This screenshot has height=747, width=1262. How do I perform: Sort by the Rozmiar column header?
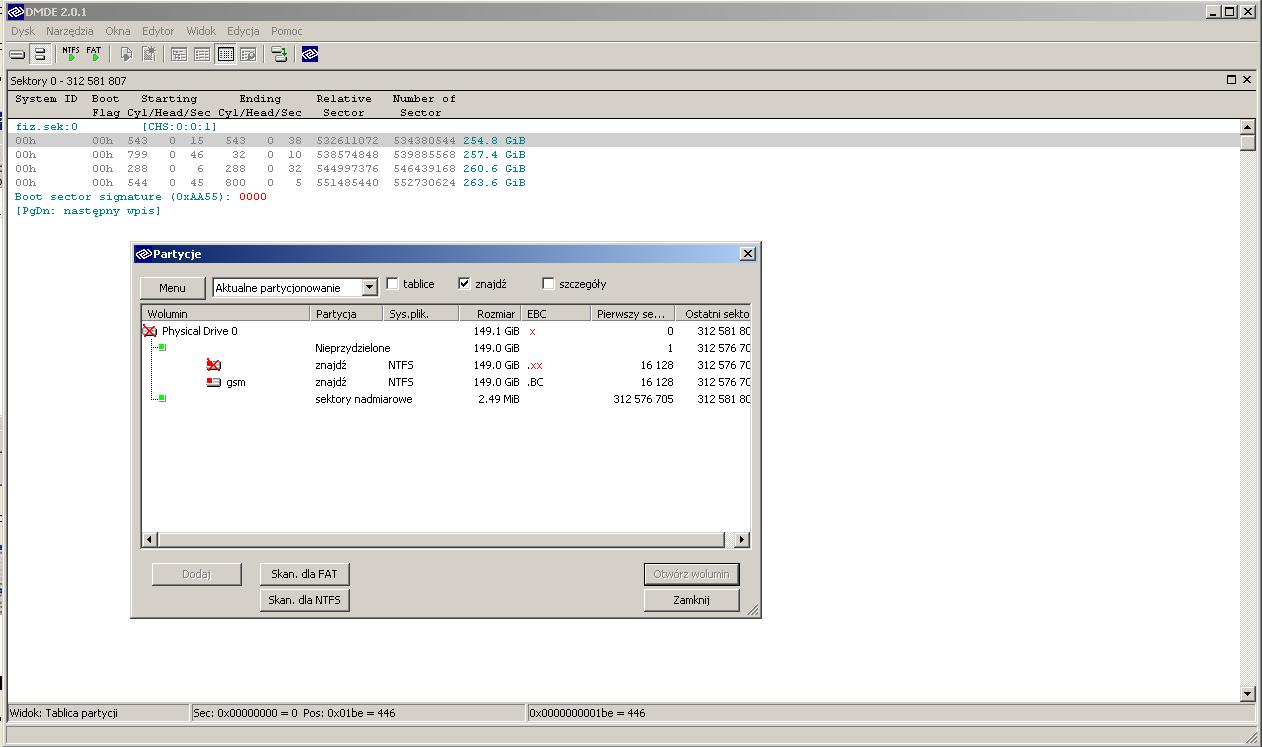coord(490,314)
